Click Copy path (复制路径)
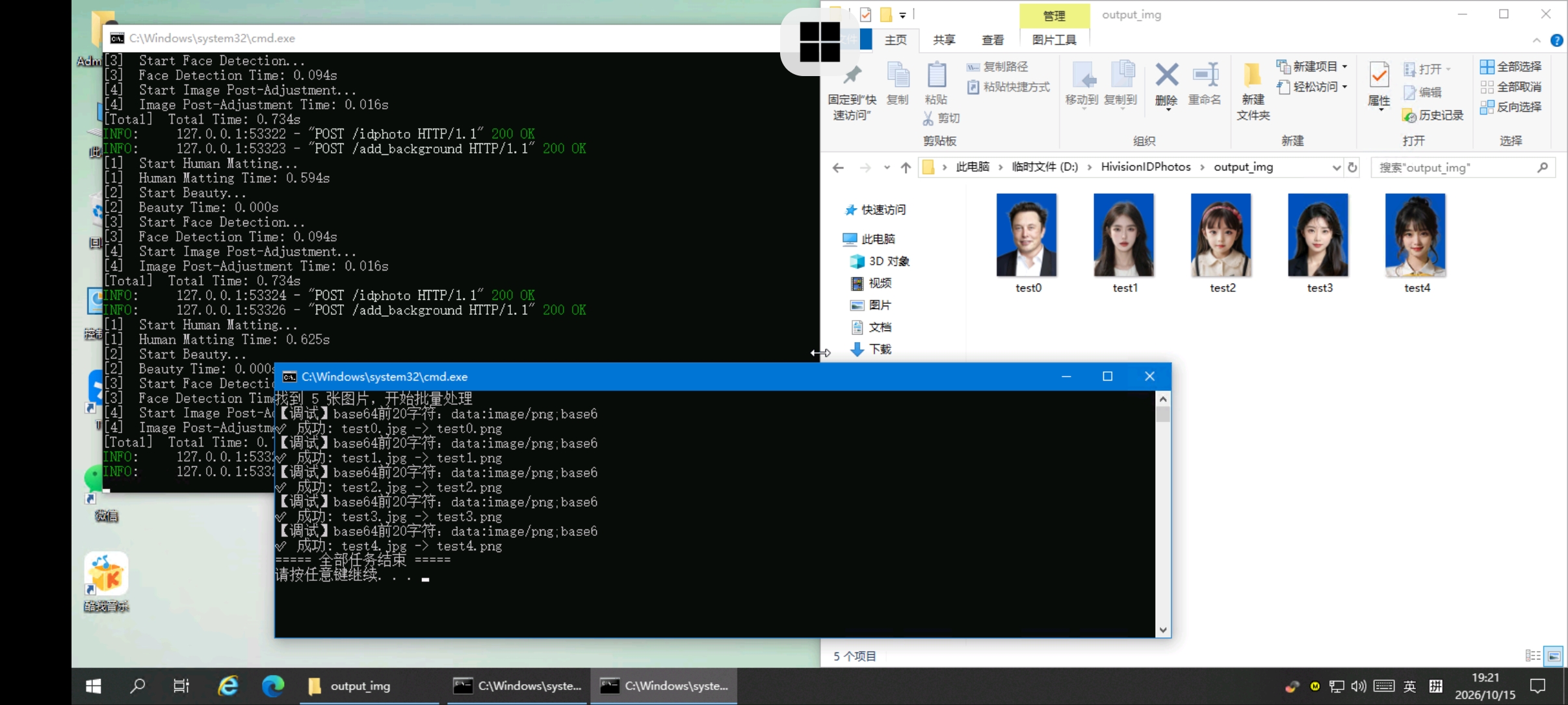Viewport: 1568px width, 705px height. click(998, 67)
